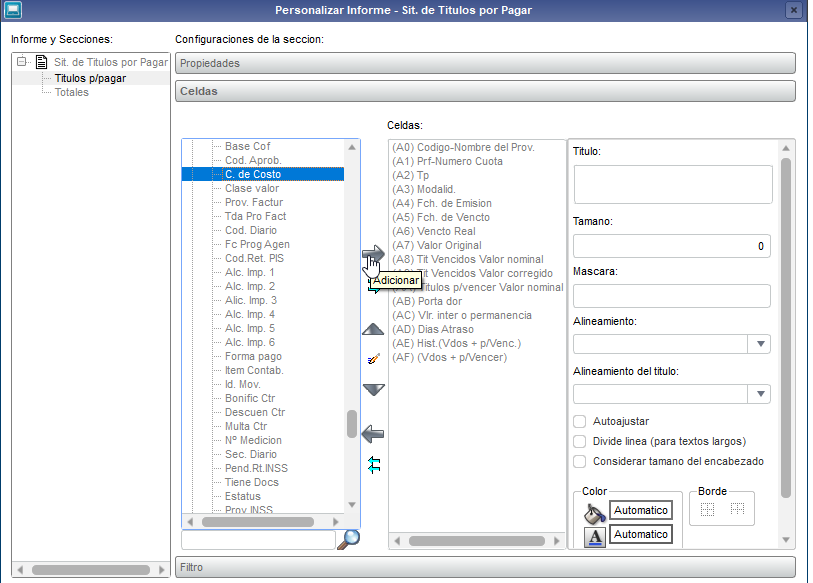
Task: Open the Alineamiento del titulo dropdown
Action: [x=760, y=394]
